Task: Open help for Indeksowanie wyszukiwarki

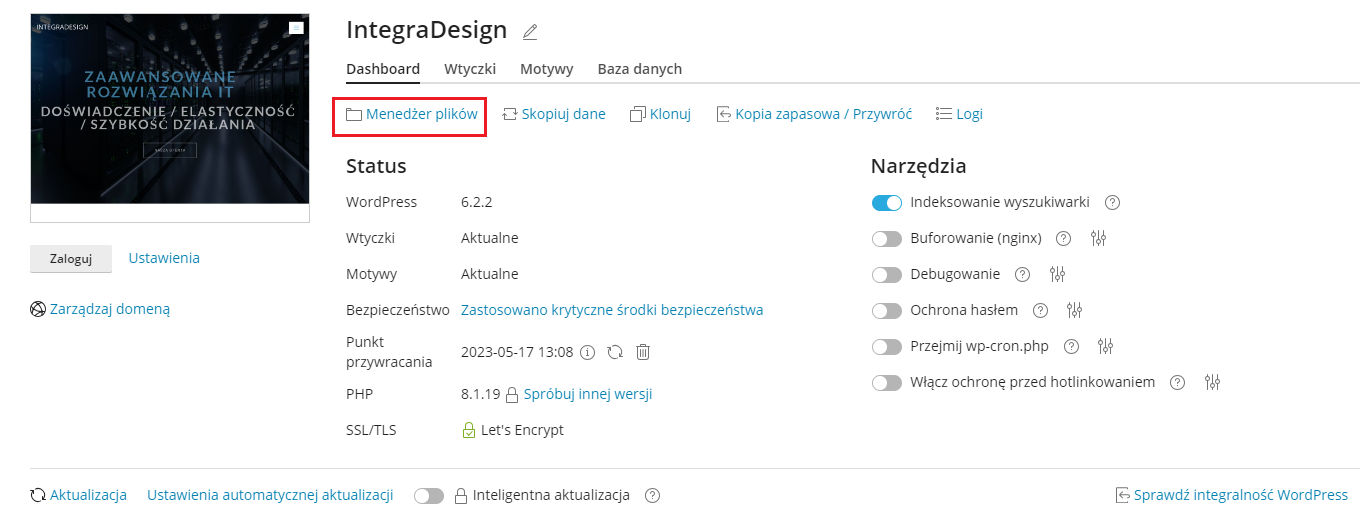Action: (1112, 202)
